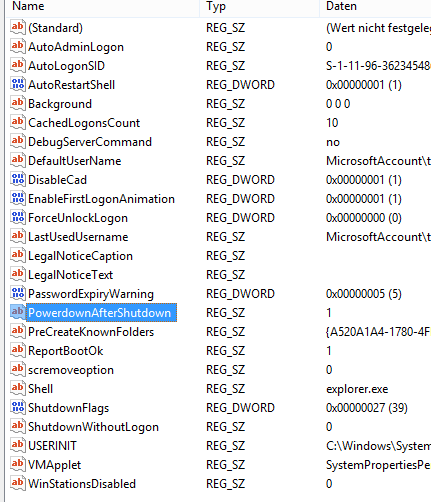Select the USERINIT value name
Viewport: 431px width, 502px height.
(x=53, y=446)
